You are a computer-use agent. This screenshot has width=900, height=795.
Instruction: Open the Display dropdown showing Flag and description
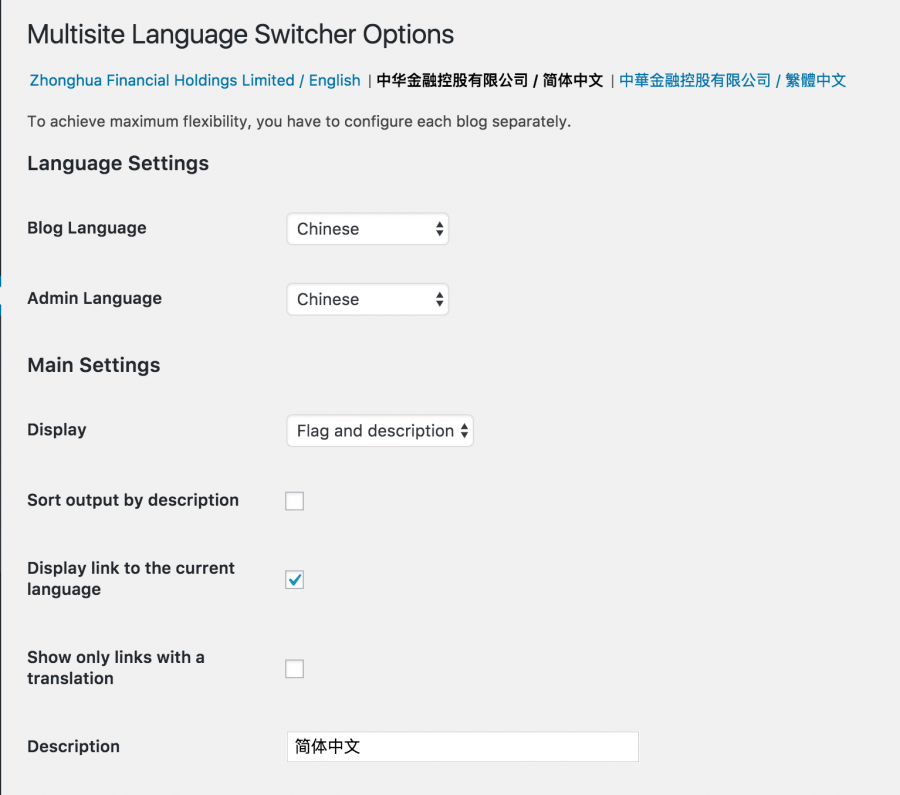click(x=379, y=431)
